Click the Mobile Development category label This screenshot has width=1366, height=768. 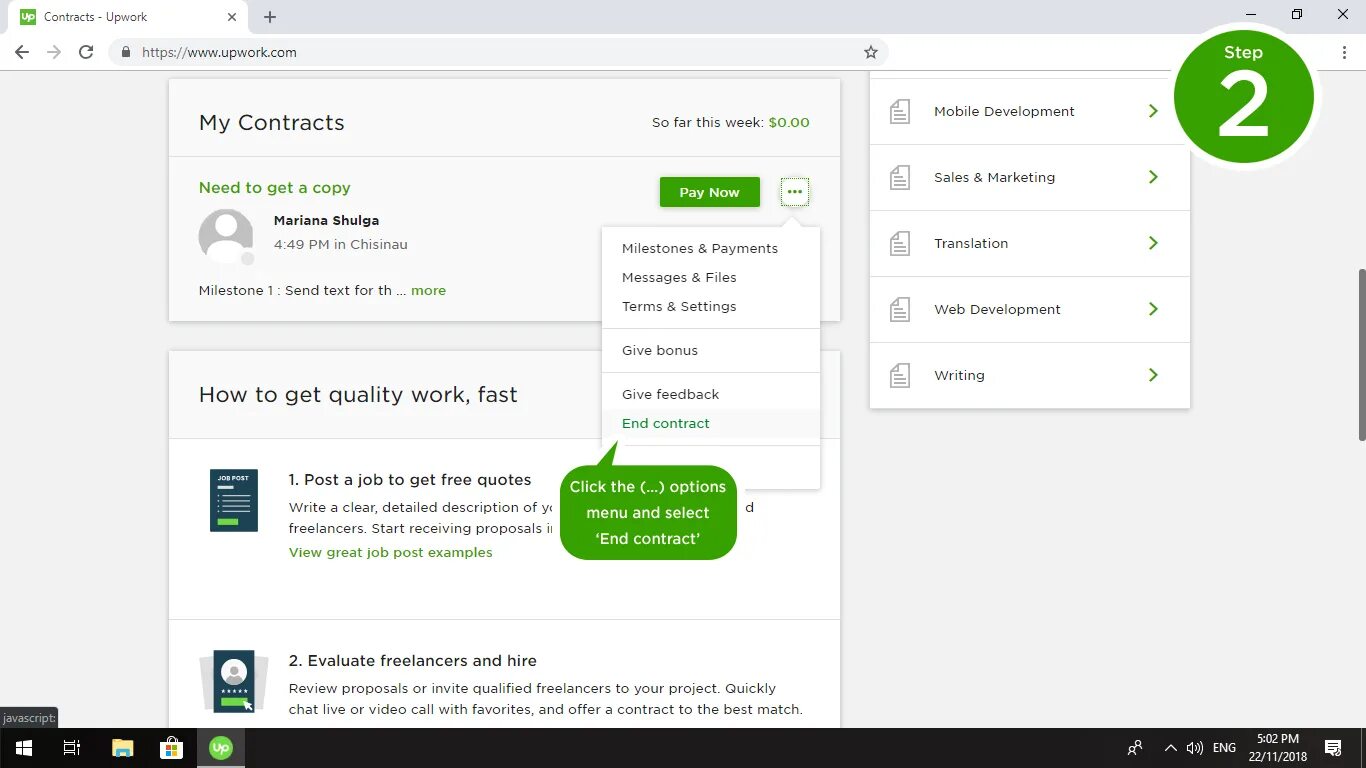pyautogui.click(x=1004, y=111)
